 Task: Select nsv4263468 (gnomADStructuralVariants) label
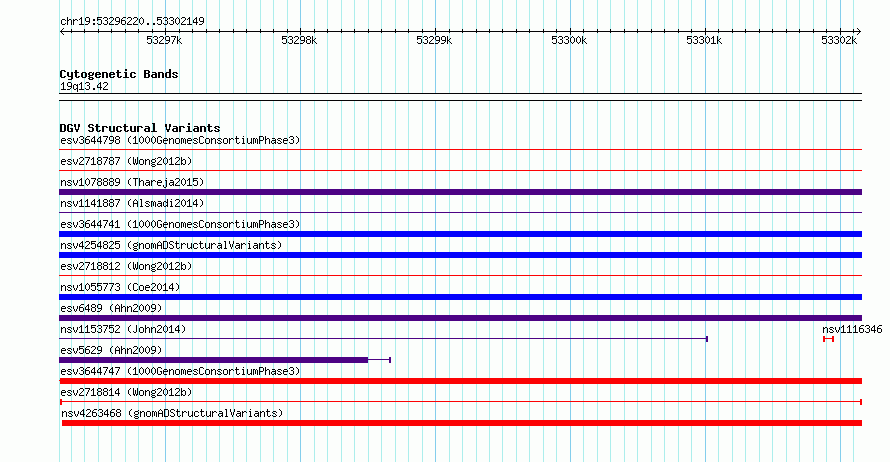point(172,413)
